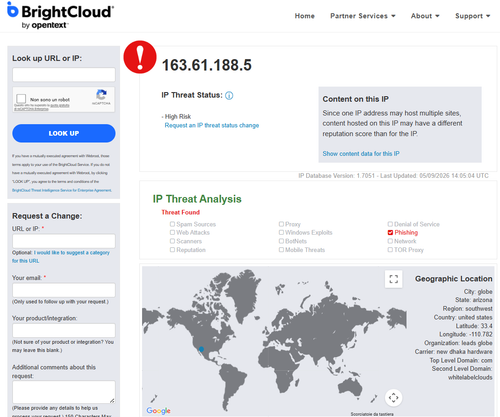Click the blue location marker on map
Image resolution: width=500 pixels, height=417 pixels.
(201, 349)
